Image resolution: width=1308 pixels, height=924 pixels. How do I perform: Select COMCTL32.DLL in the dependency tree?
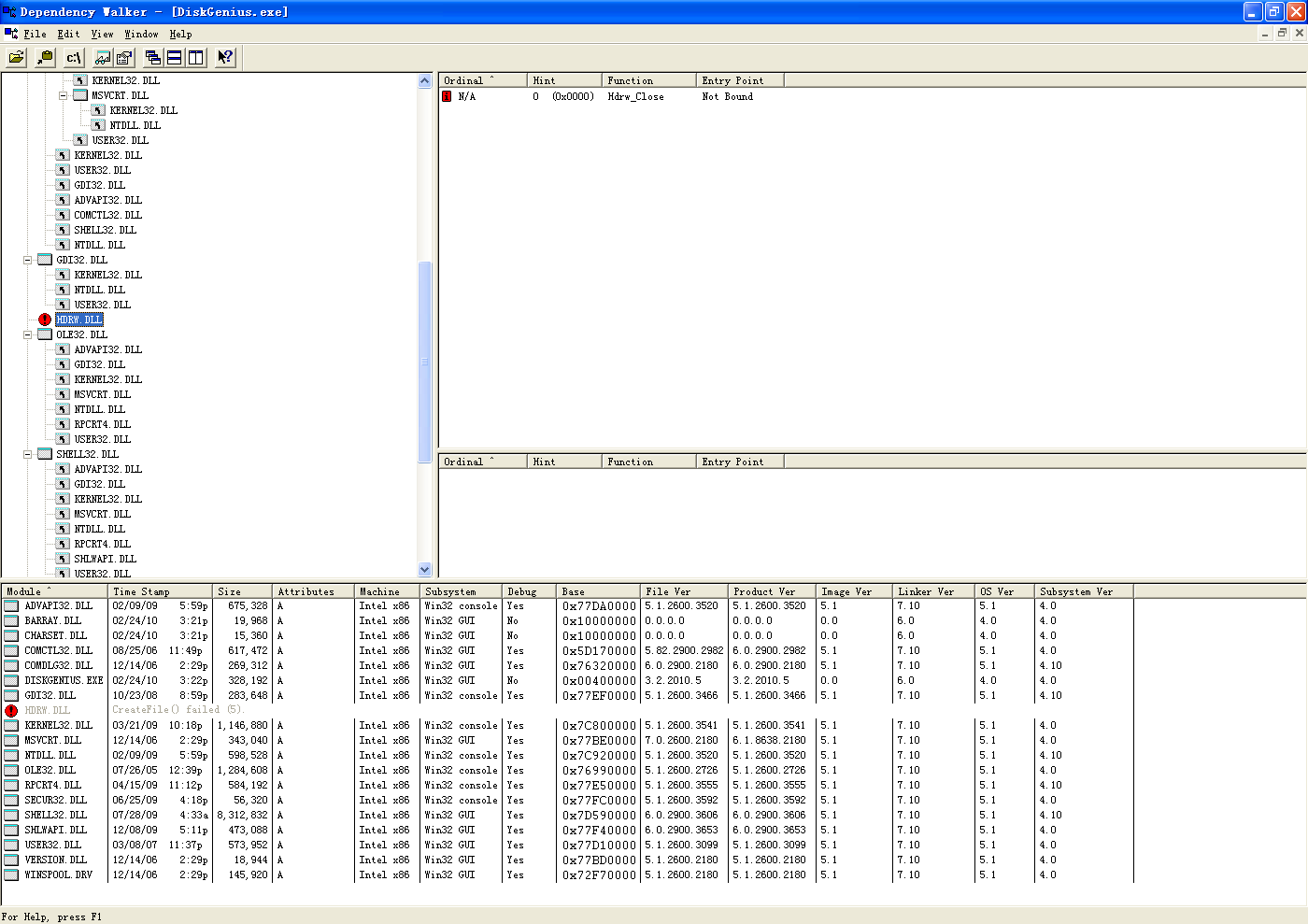pyautogui.click(x=108, y=215)
